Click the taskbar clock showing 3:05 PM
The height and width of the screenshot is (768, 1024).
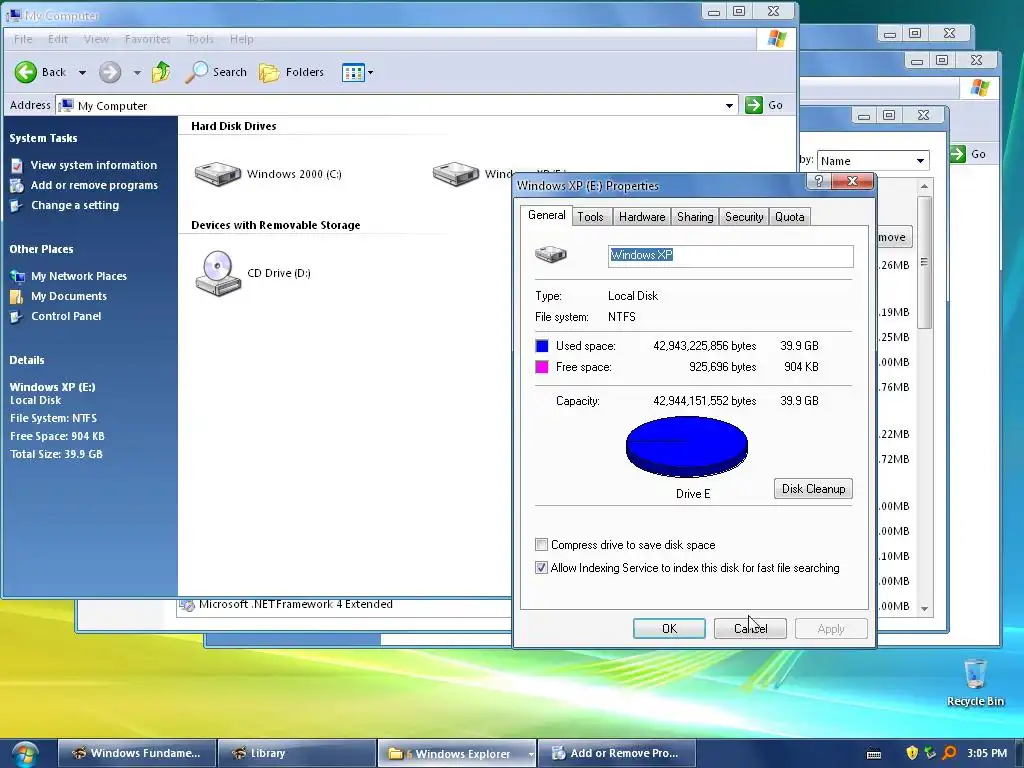(987, 753)
